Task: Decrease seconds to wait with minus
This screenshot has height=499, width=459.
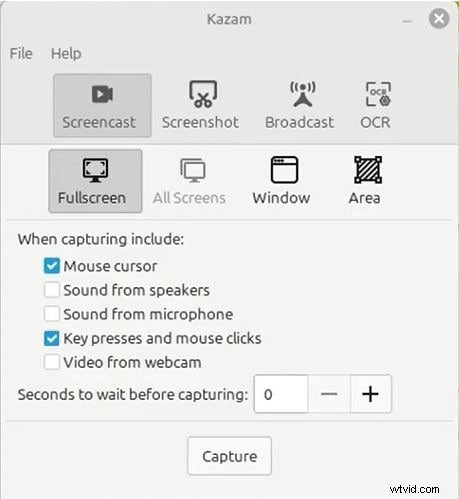Action: click(x=329, y=394)
